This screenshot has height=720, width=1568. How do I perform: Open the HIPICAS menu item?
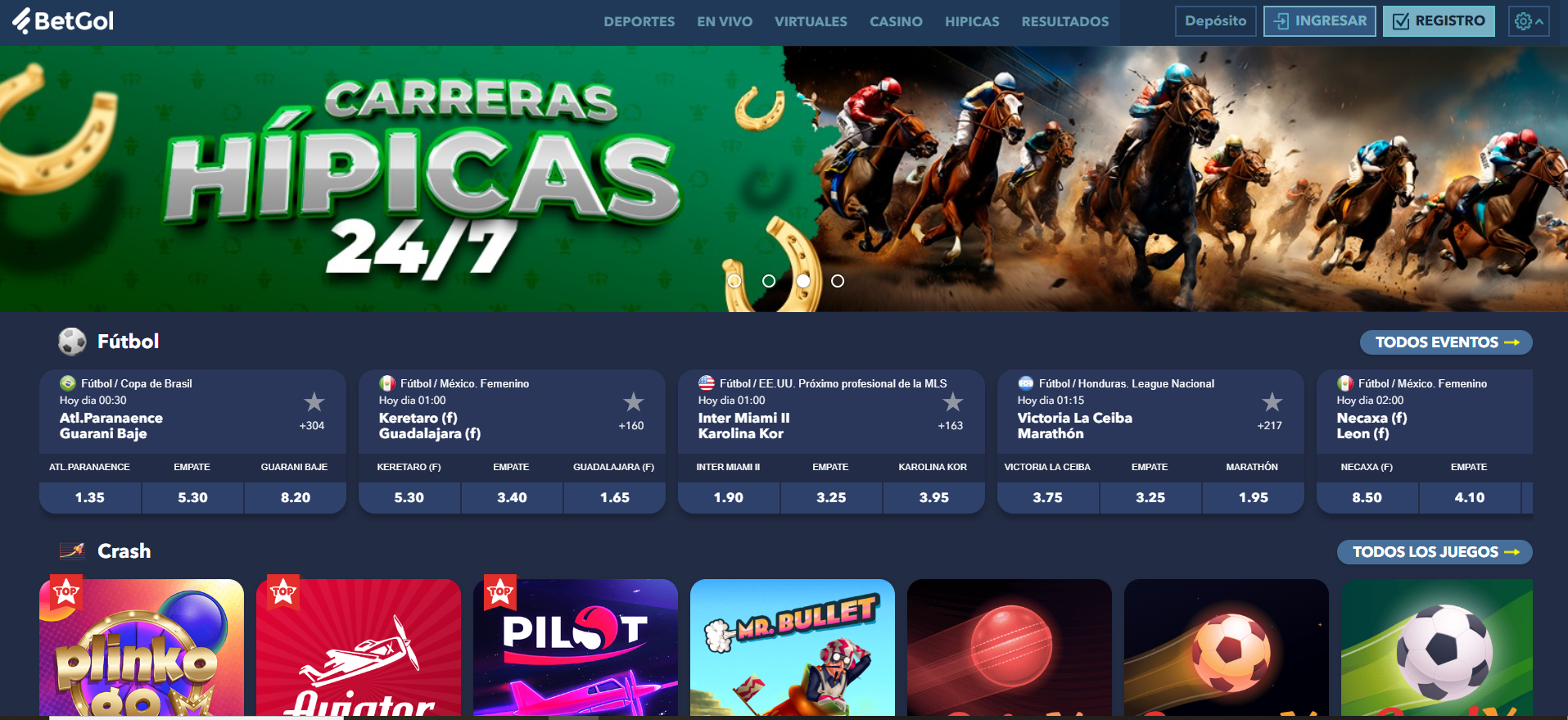[972, 22]
